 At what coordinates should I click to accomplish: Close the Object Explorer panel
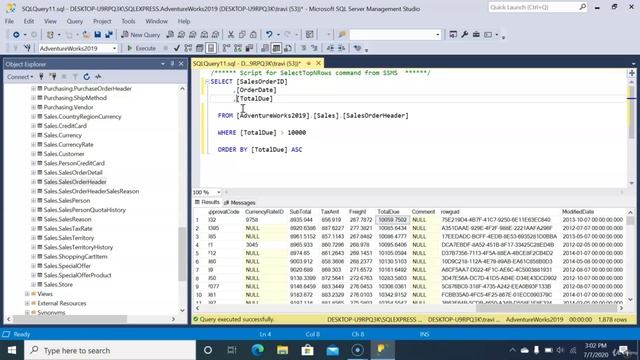[x=181, y=64]
